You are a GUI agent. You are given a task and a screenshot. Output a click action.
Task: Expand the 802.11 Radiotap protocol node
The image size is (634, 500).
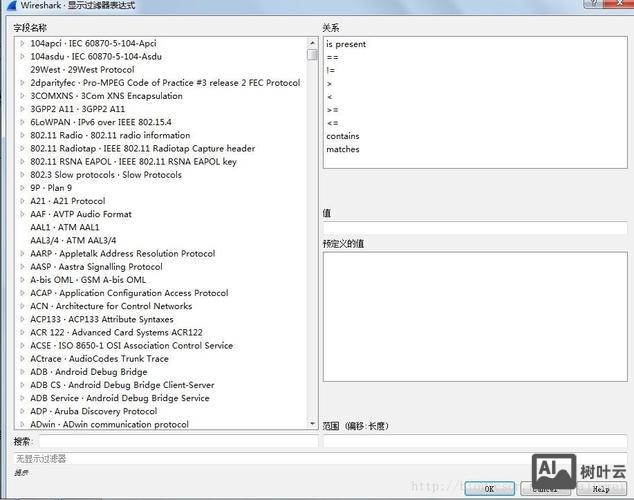click(22, 149)
